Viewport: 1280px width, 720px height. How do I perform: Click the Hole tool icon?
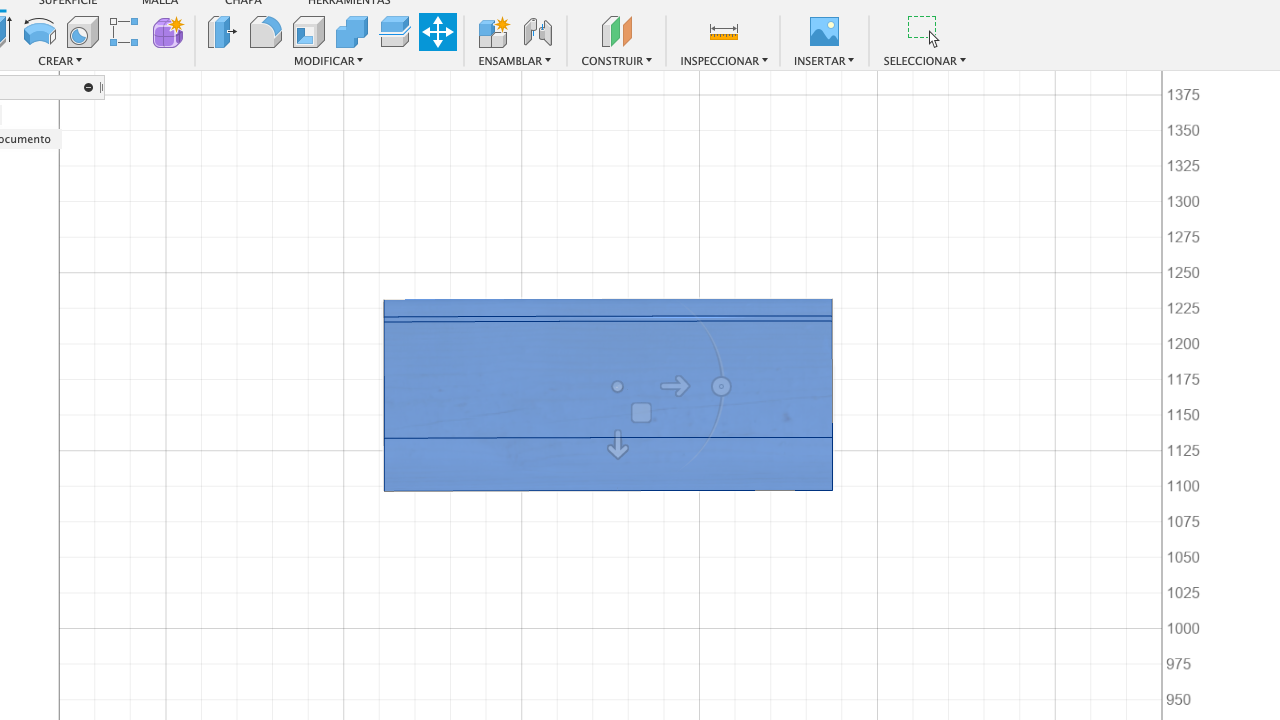pyautogui.click(x=82, y=32)
